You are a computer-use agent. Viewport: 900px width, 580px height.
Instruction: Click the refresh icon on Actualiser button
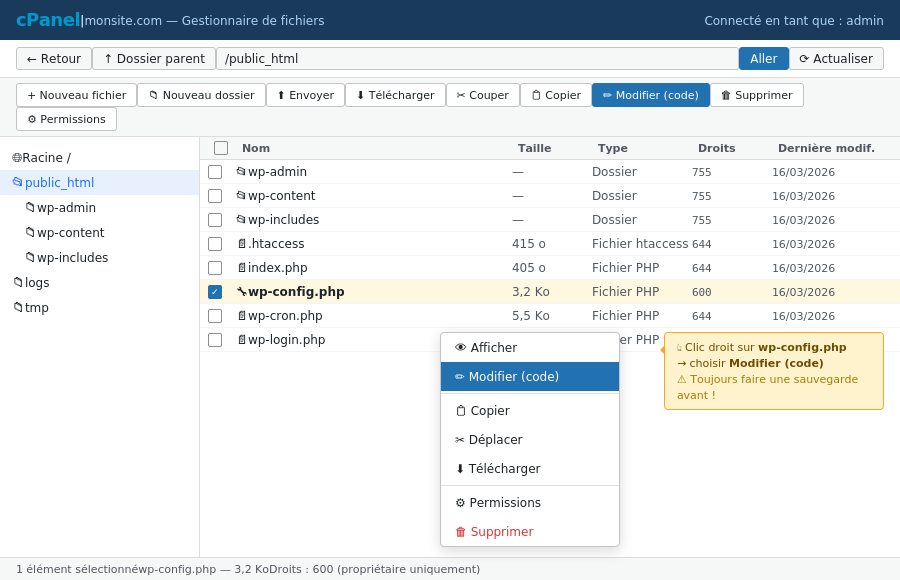pyautogui.click(x=804, y=59)
